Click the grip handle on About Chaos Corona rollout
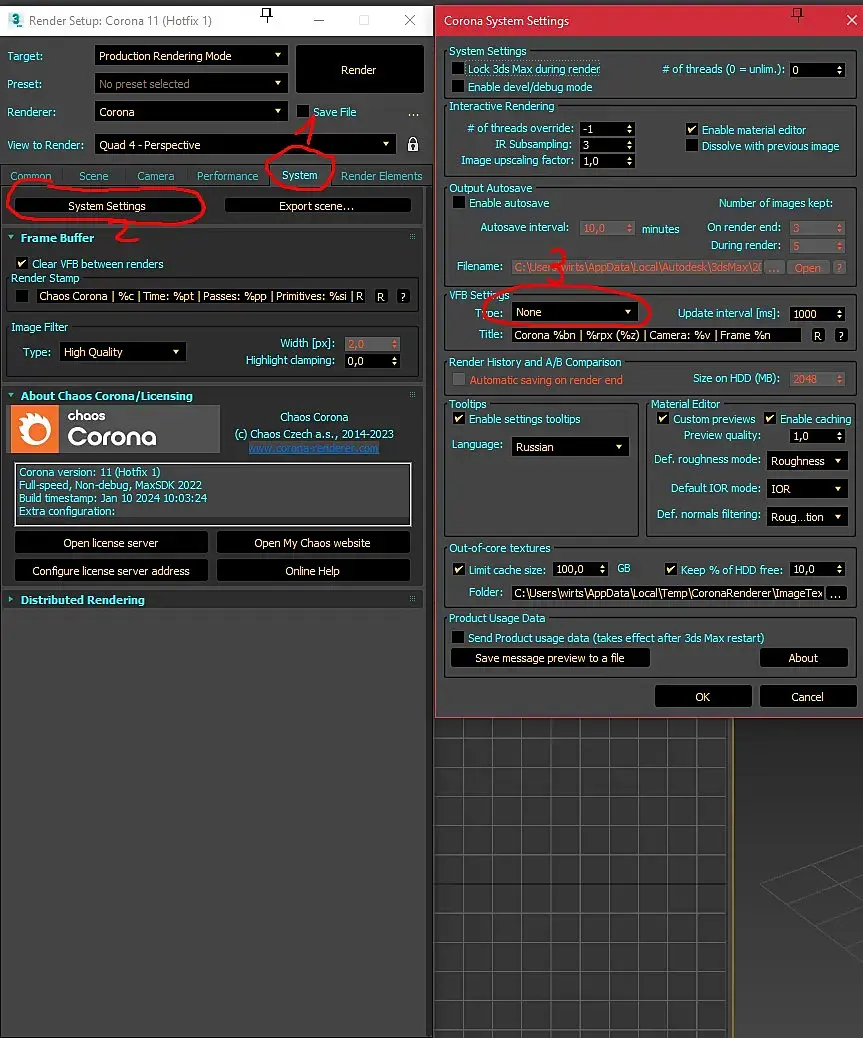This screenshot has height=1038, width=863. [412, 395]
